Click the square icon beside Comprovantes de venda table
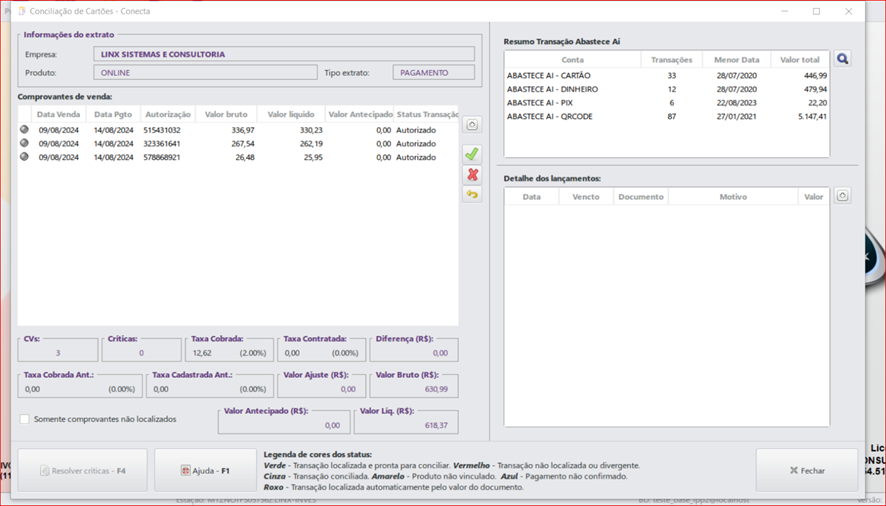 (472, 125)
